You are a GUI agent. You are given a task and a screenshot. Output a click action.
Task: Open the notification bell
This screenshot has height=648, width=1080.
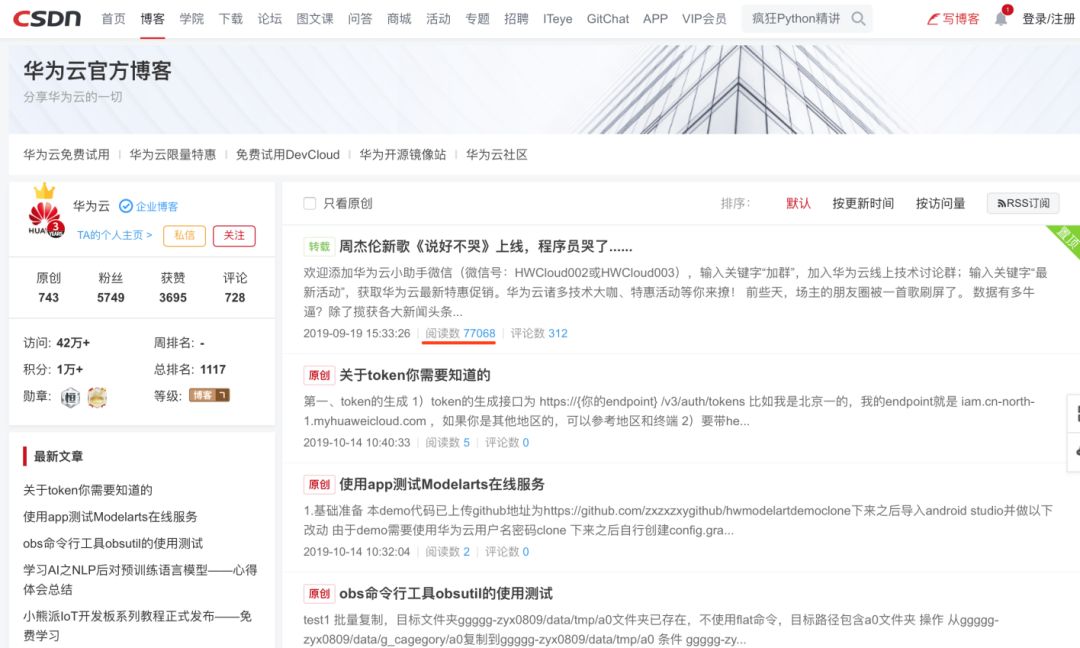point(1001,19)
